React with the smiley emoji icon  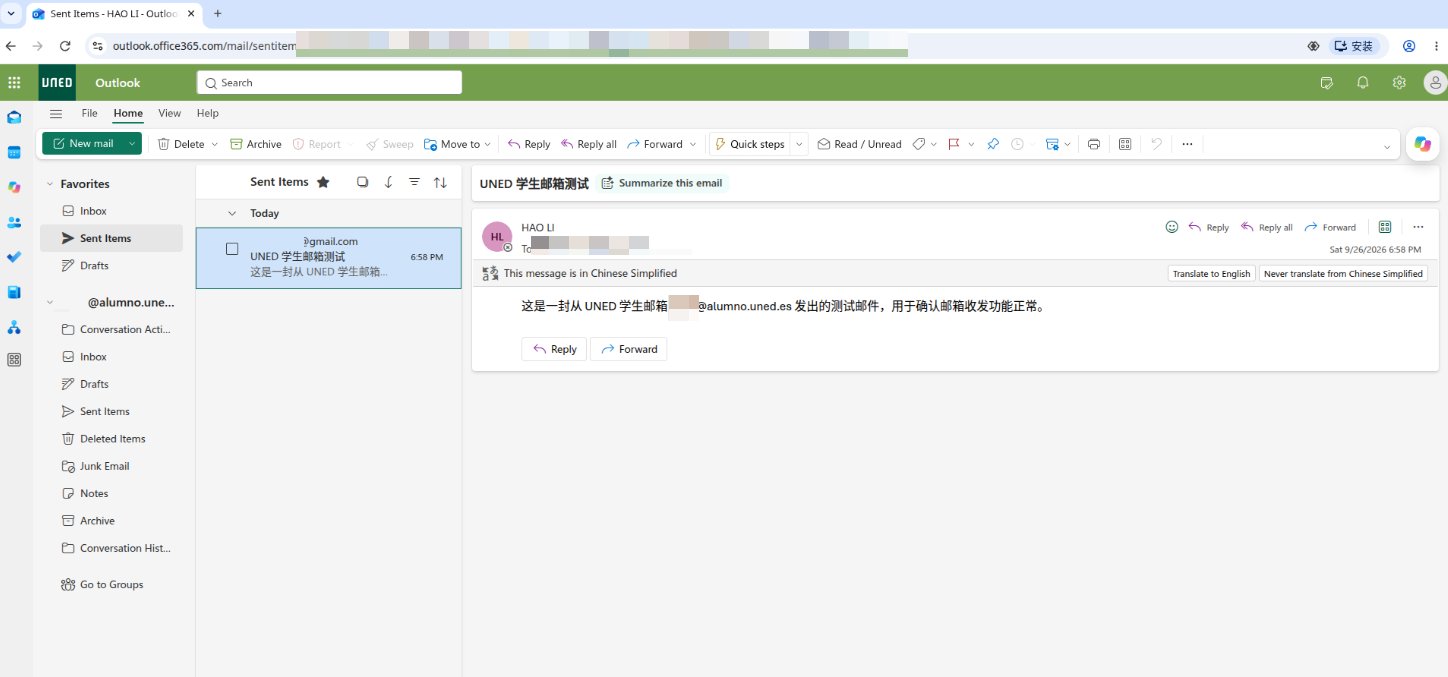point(1172,227)
